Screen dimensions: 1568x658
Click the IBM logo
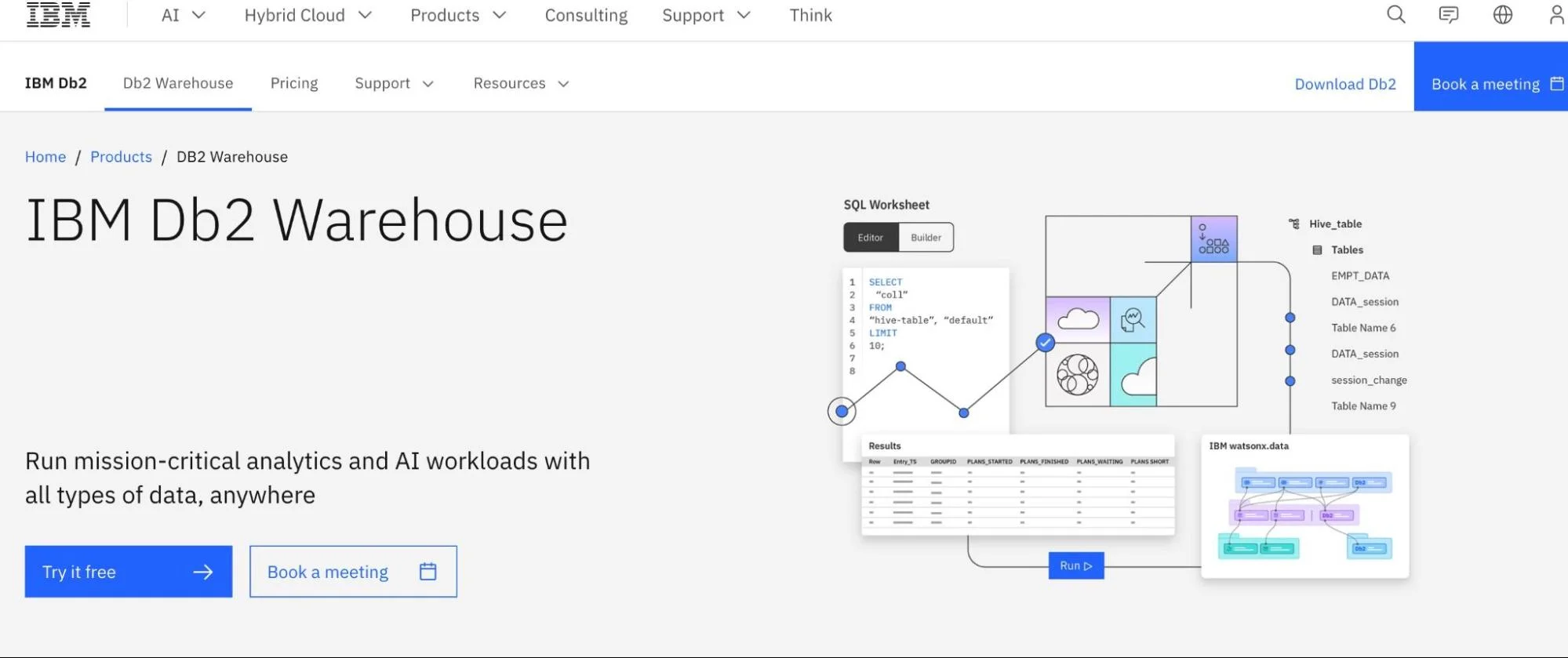click(58, 15)
